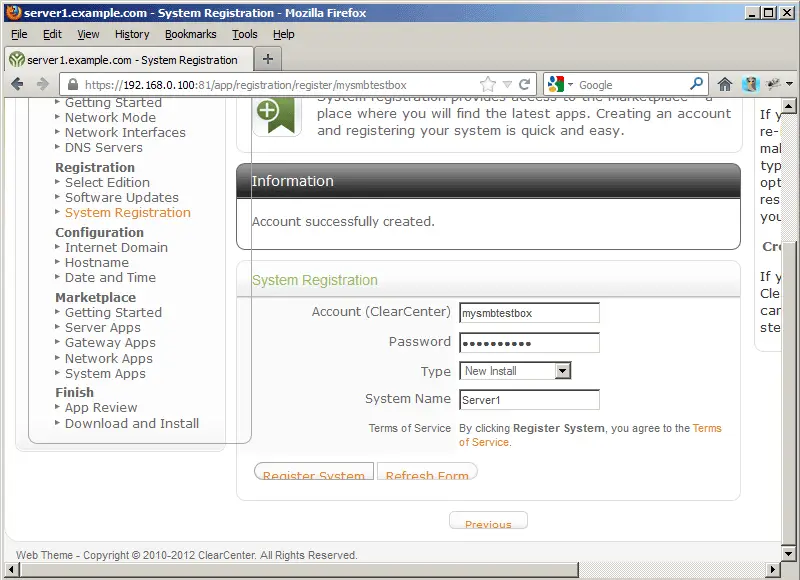Screen dimensions: 800x580
Task: Click into the System Name field
Action: point(529,400)
